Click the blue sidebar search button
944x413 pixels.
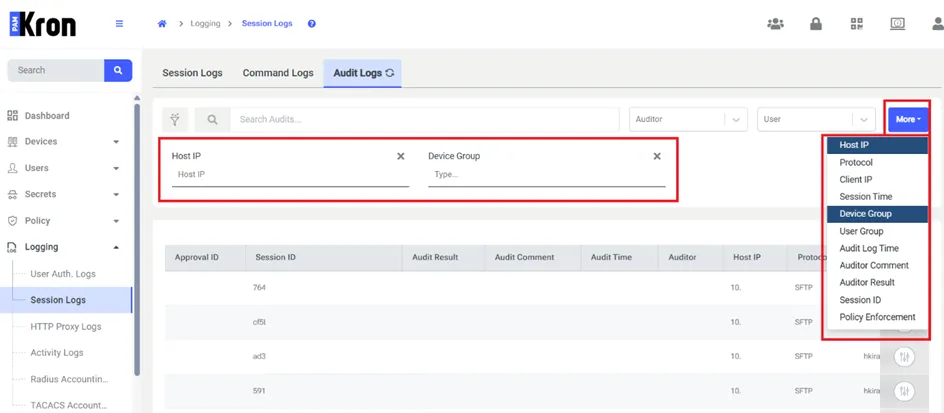point(118,70)
